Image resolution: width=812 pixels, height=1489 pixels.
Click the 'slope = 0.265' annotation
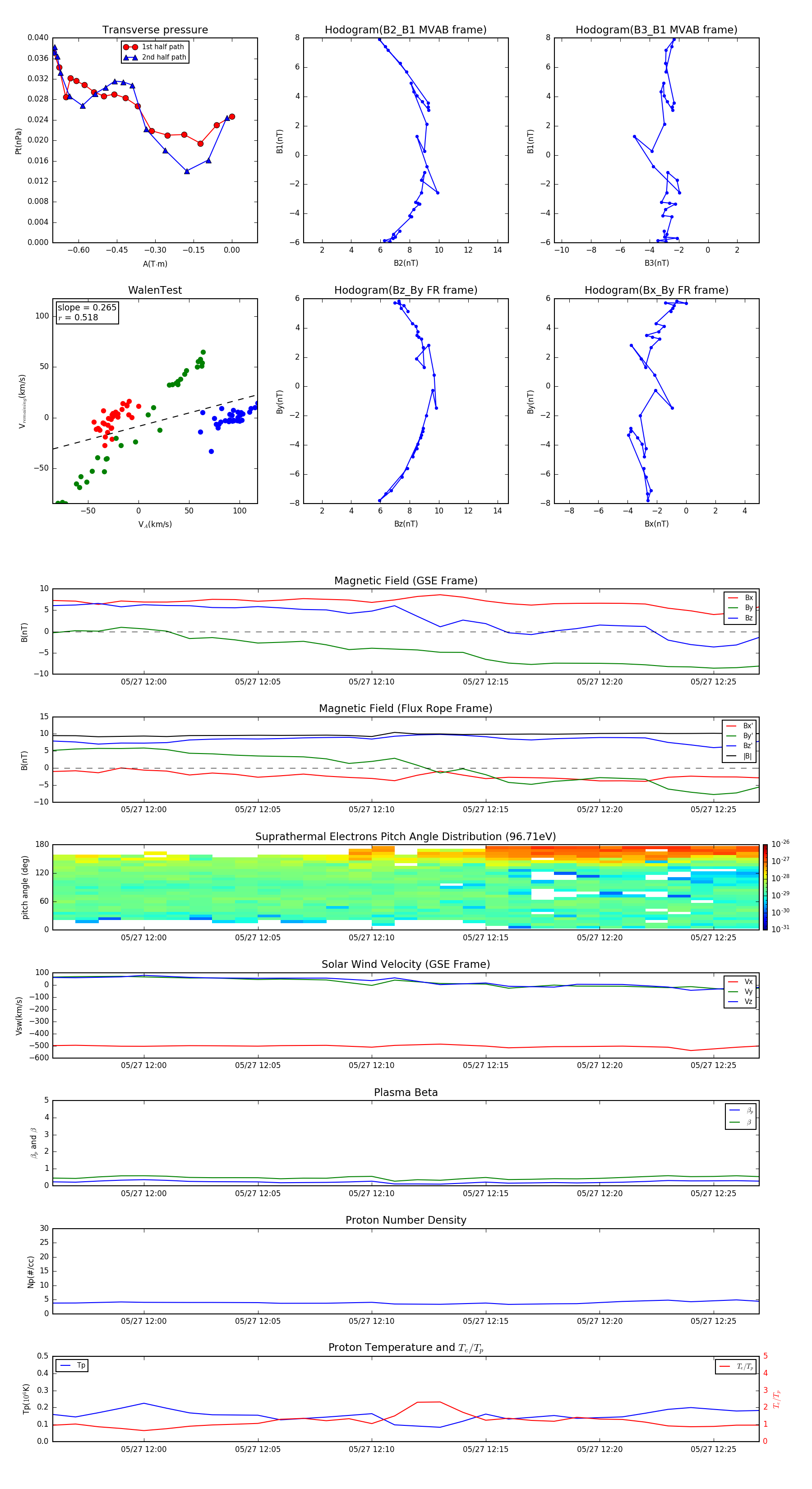click(87, 308)
